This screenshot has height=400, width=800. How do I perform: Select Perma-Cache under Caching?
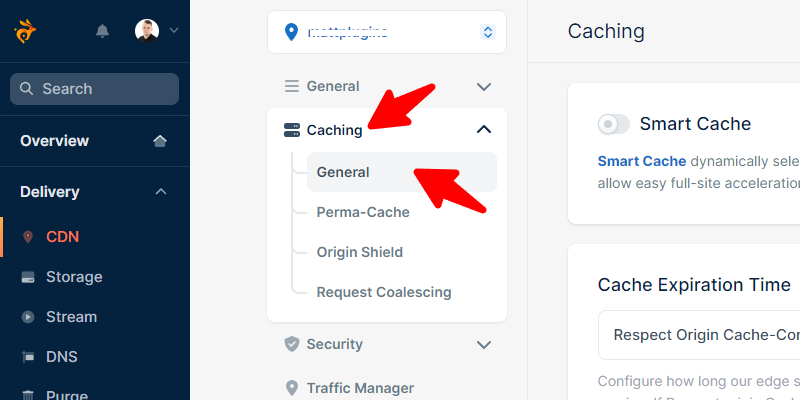(x=363, y=212)
